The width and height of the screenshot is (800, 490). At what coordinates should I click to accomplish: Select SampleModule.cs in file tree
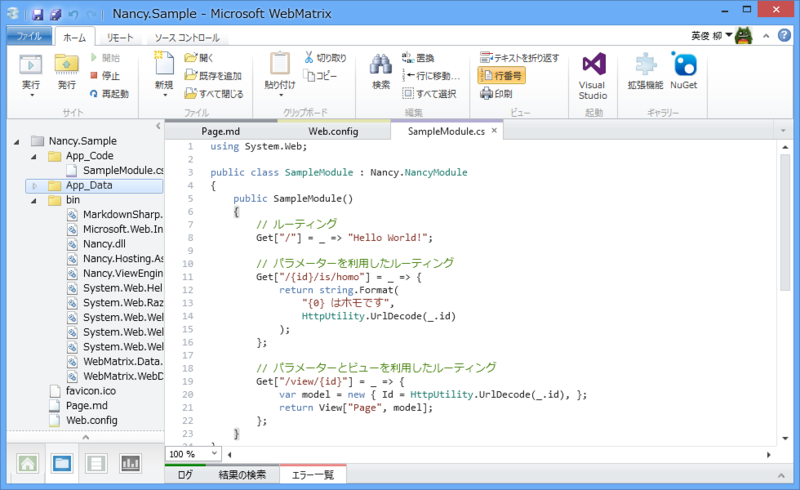pyautogui.click(x=115, y=170)
